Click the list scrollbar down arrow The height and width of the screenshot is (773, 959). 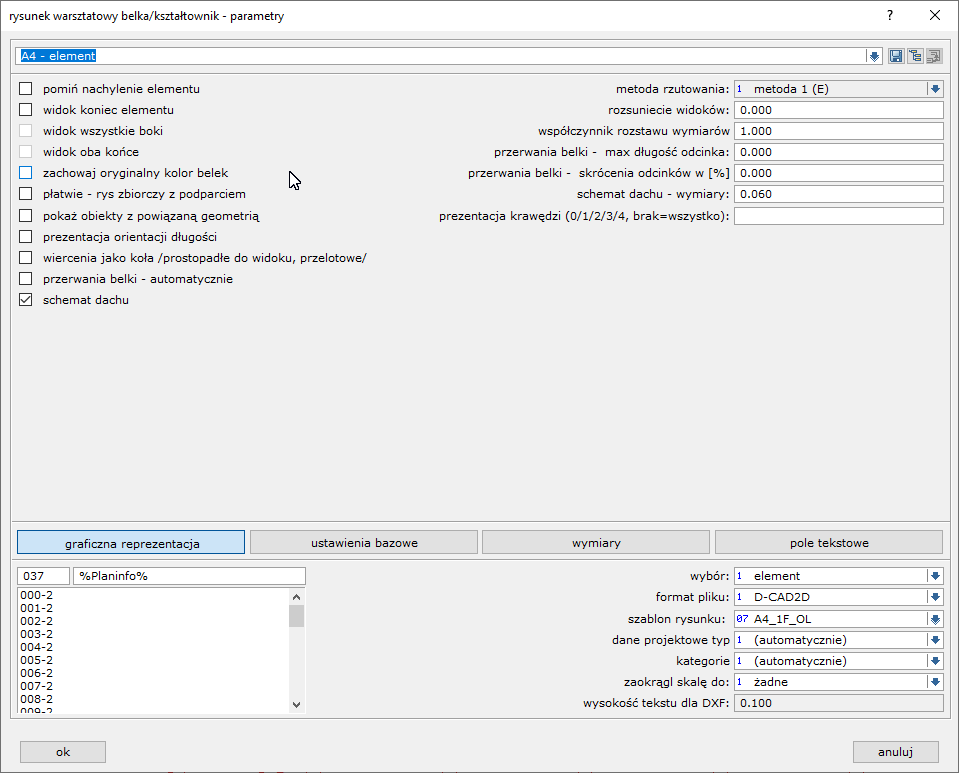(x=297, y=705)
